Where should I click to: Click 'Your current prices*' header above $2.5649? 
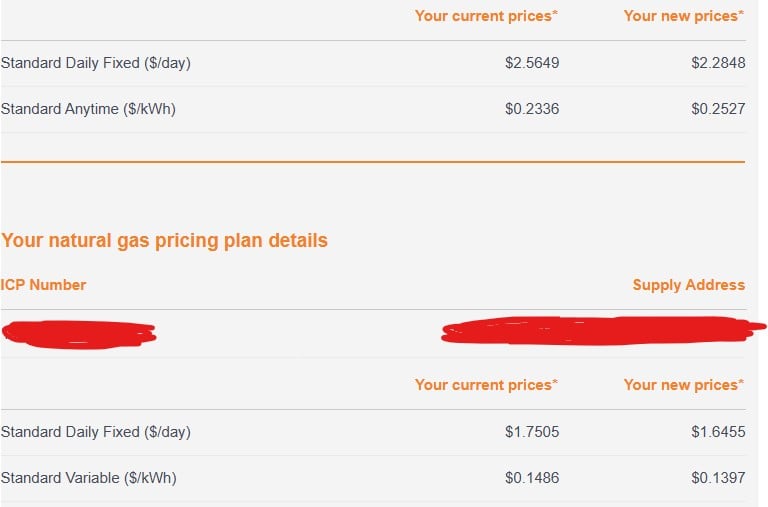486,16
